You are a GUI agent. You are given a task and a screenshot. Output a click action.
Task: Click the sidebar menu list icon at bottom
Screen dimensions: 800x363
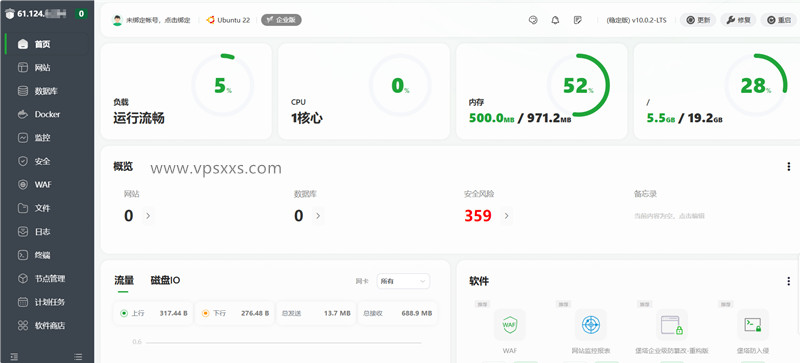[x=78, y=356]
